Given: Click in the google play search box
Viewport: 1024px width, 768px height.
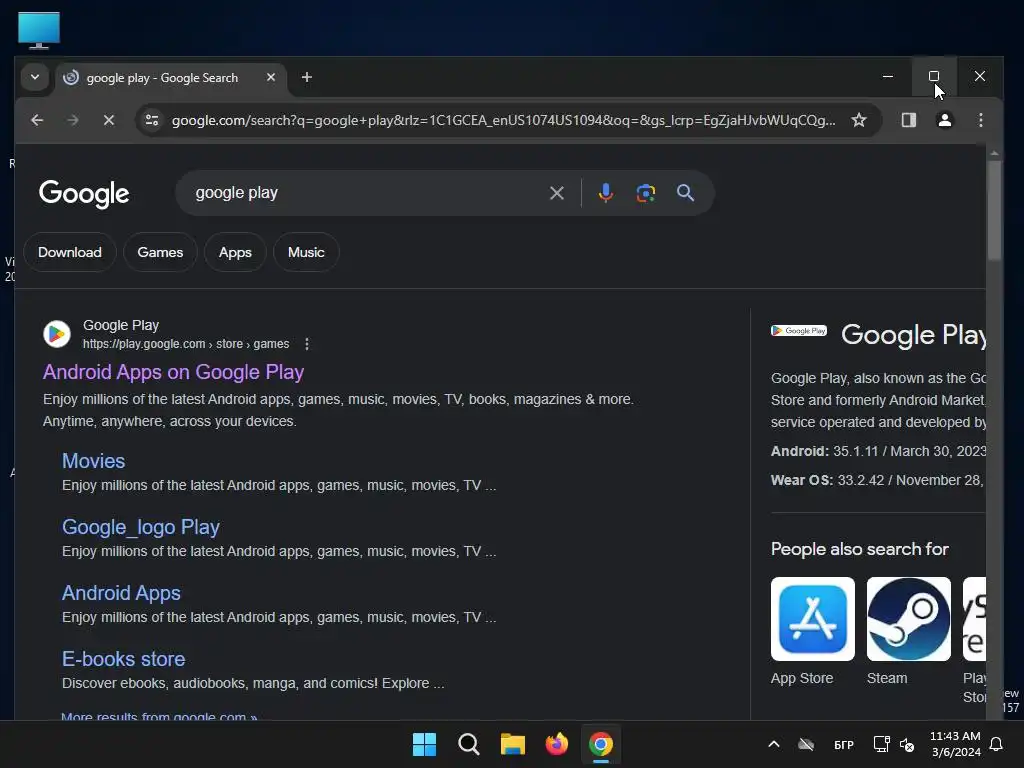Looking at the screenshot, I should pyautogui.click(x=366, y=193).
